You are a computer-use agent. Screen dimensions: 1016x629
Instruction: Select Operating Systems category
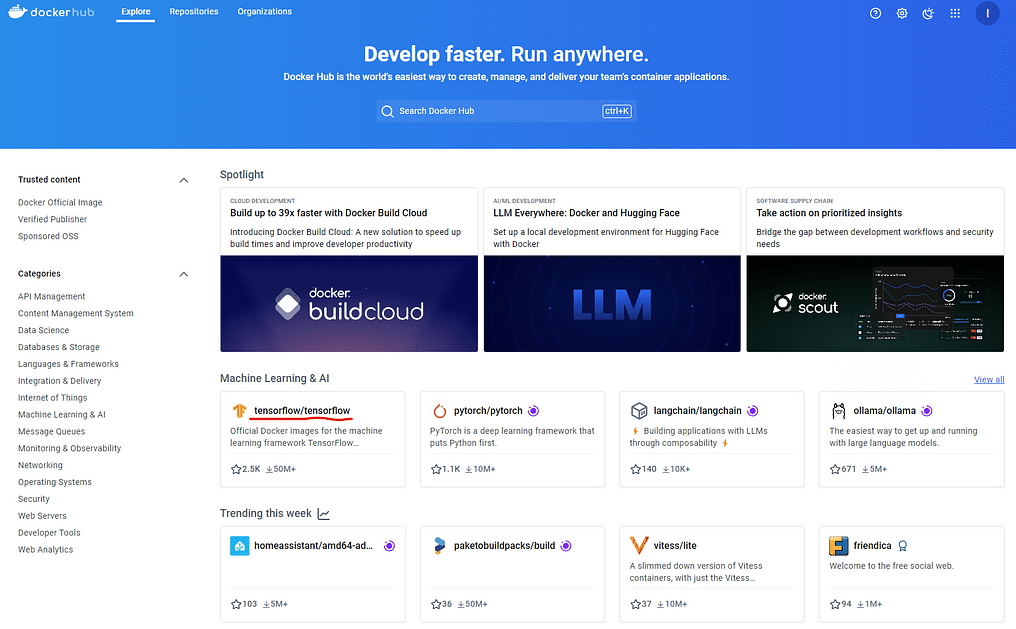pos(54,481)
